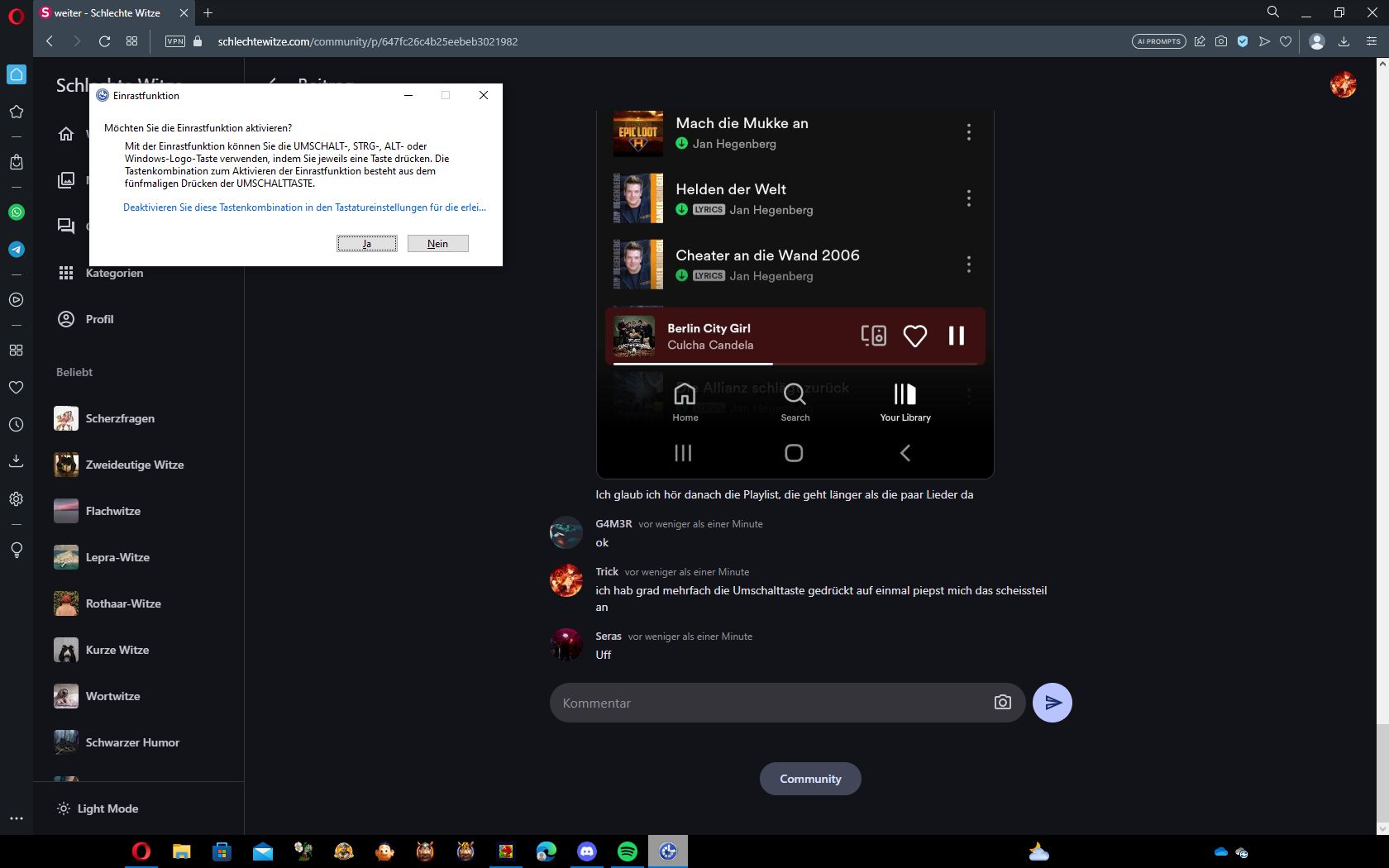Open Telegram in Opera sidebar
The image size is (1389, 868).
click(17, 250)
